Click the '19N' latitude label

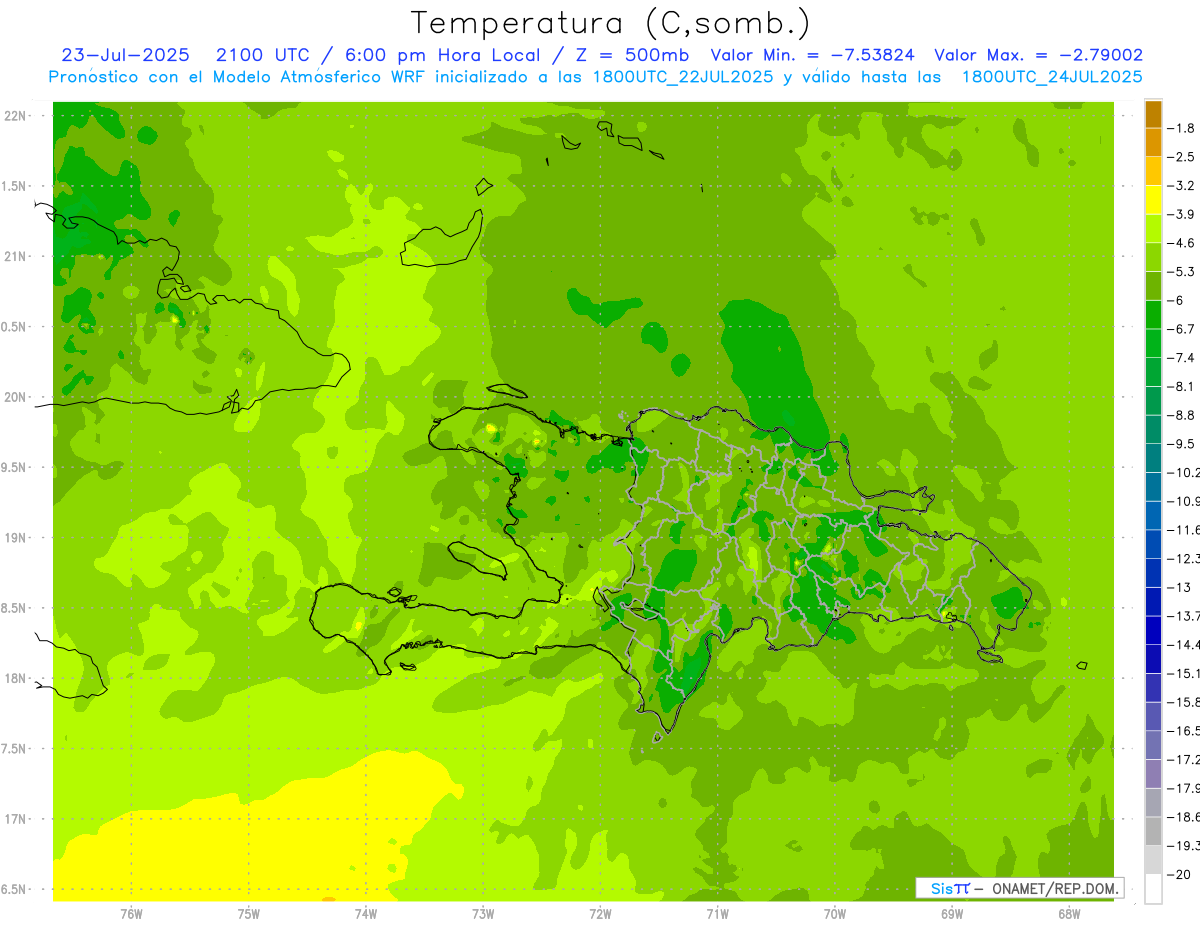point(14,538)
